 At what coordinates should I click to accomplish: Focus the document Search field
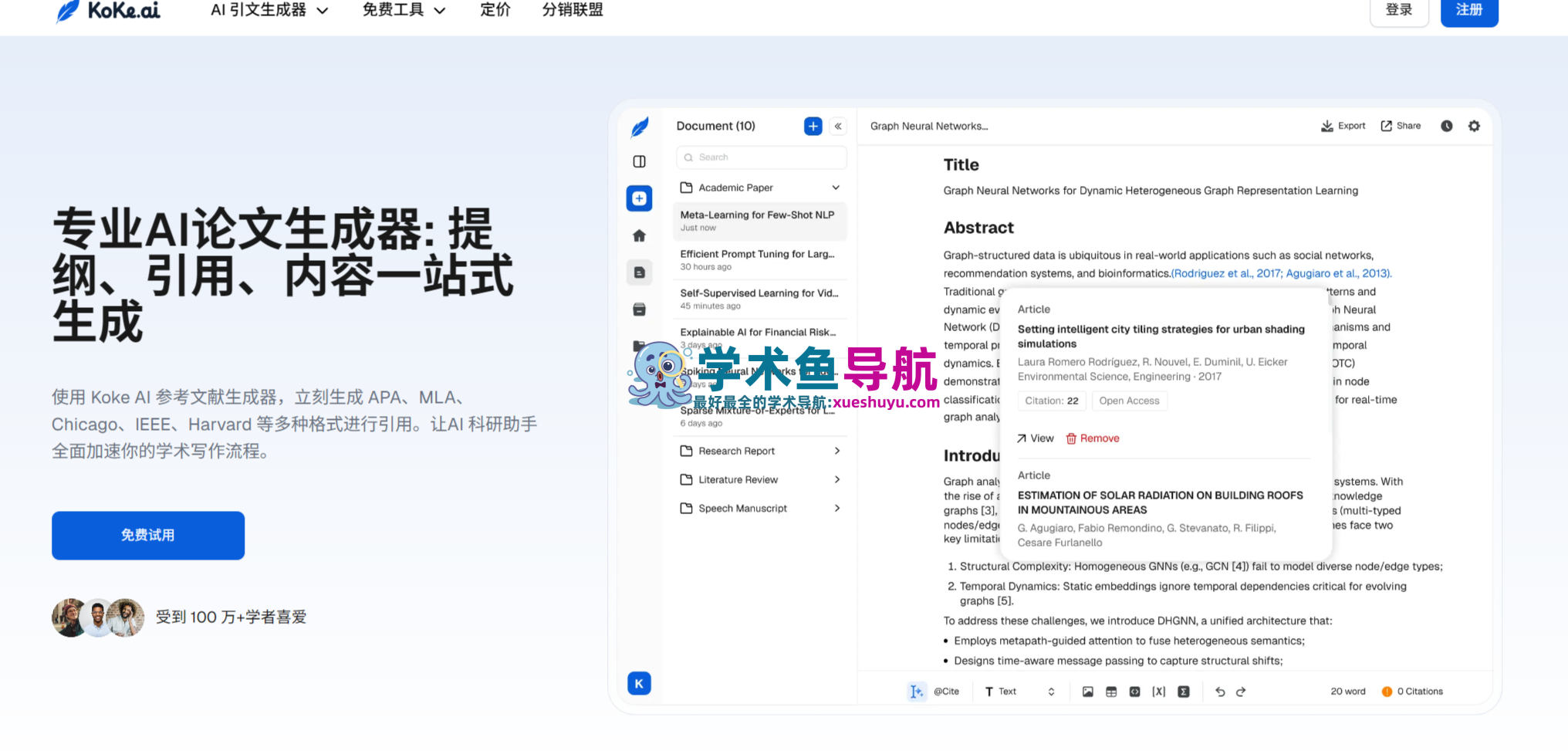point(761,157)
